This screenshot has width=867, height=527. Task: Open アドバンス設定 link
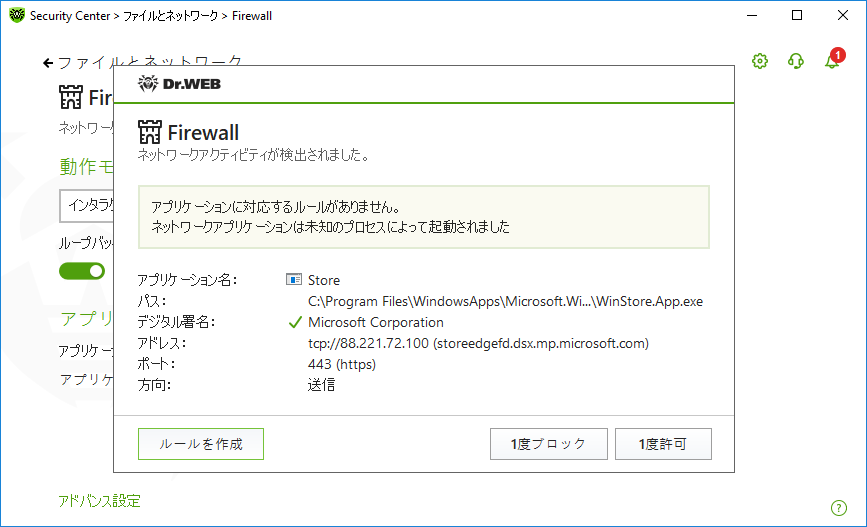point(100,501)
